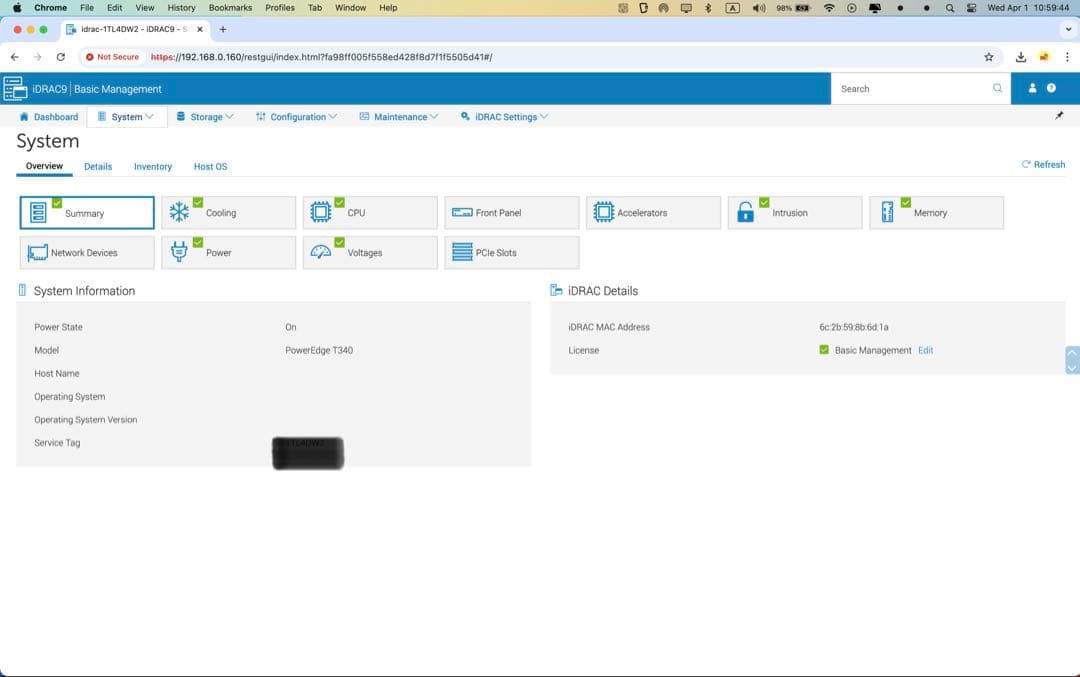Expand the System menu
Screen dimensions: 1080x677
point(127,117)
